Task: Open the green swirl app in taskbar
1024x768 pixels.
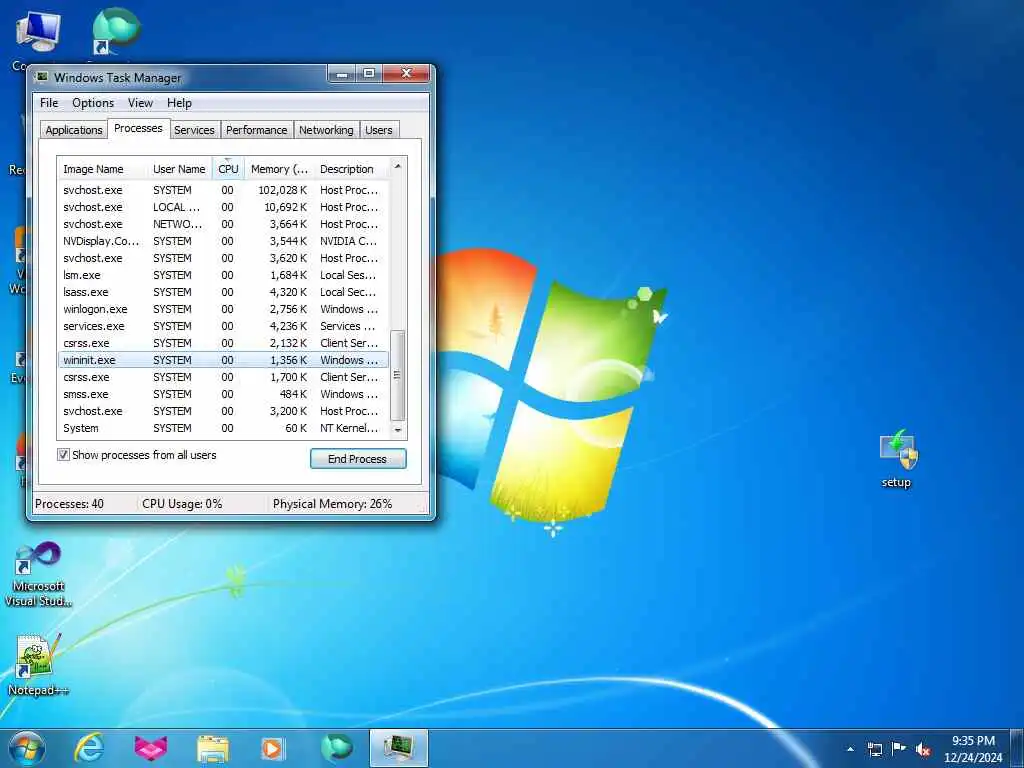Action: pyautogui.click(x=336, y=748)
